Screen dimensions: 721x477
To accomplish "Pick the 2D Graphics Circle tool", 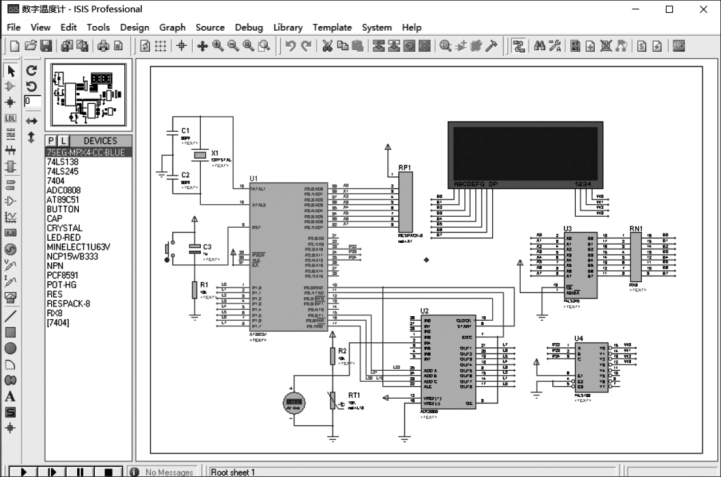I will (x=11, y=347).
